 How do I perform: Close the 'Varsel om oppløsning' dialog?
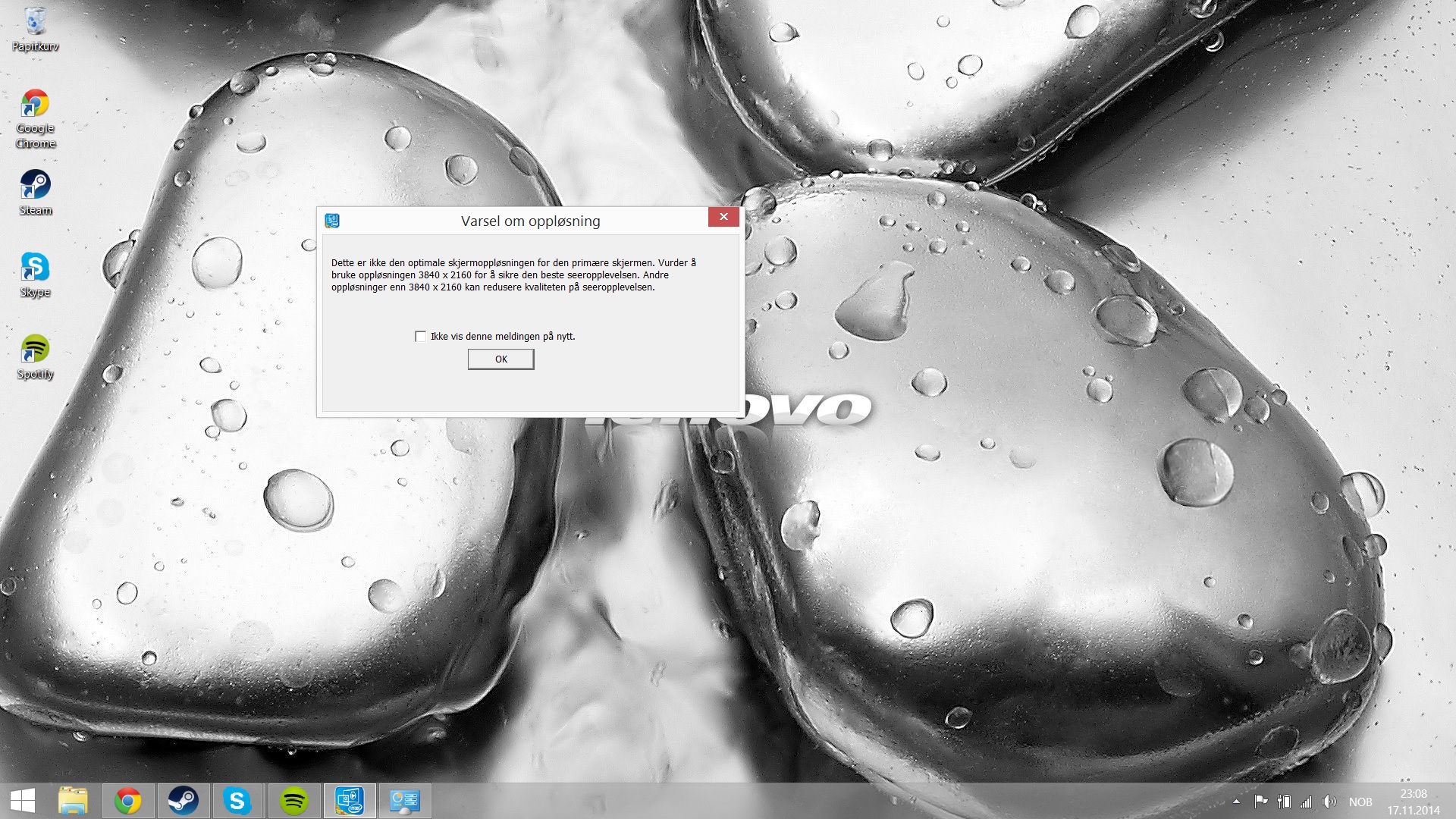tap(723, 217)
